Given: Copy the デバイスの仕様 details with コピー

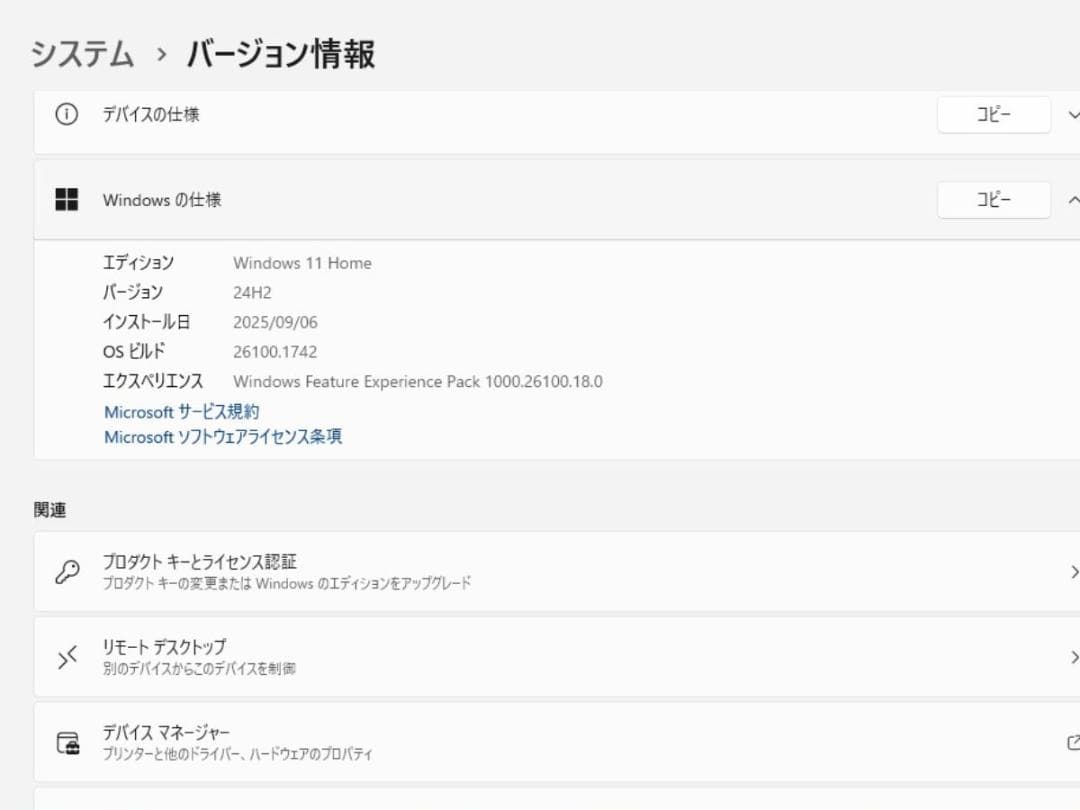Looking at the screenshot, I should pyautogui.click(x=993, y=114).
